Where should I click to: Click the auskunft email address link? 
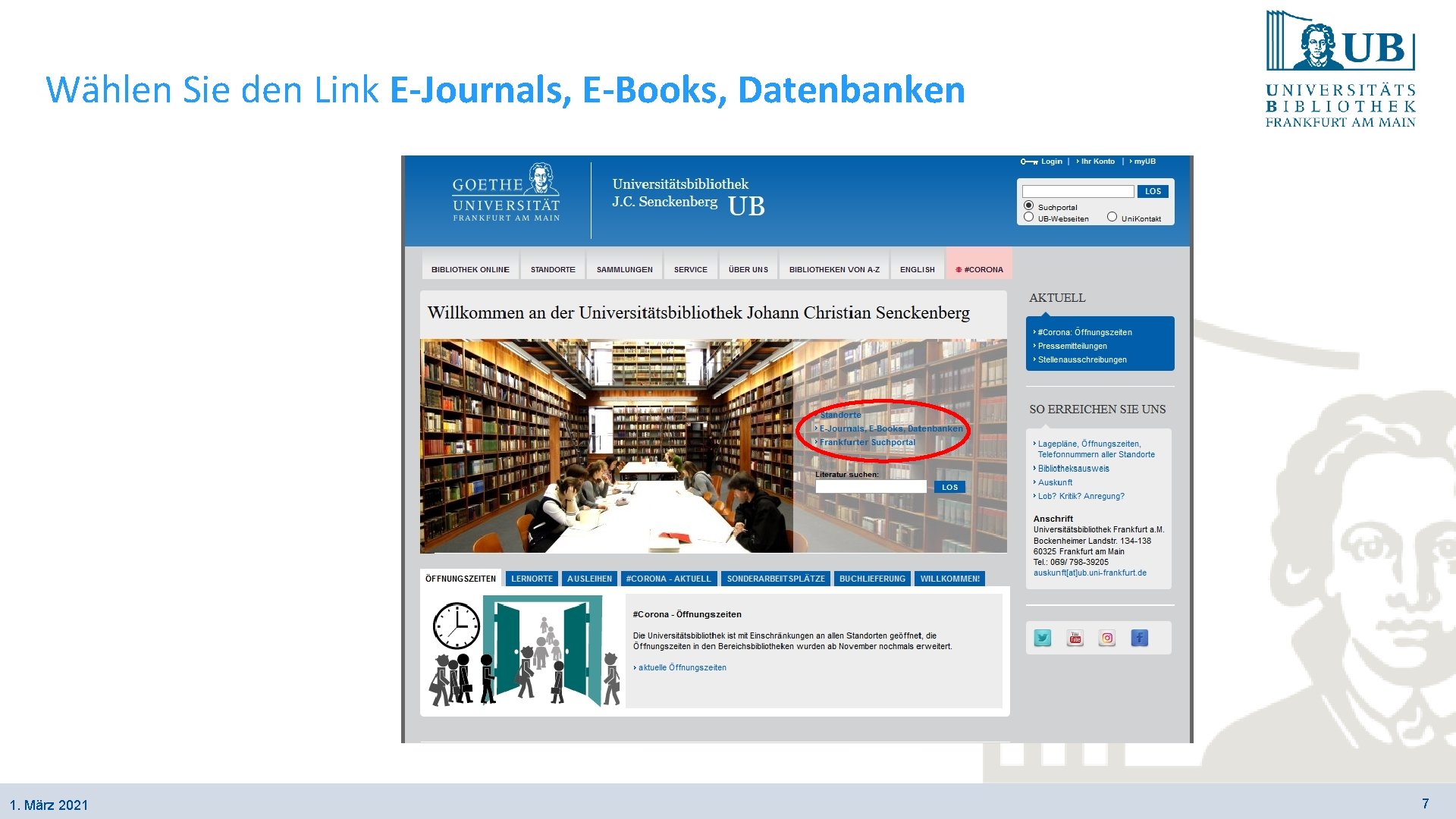(1090, 573)
